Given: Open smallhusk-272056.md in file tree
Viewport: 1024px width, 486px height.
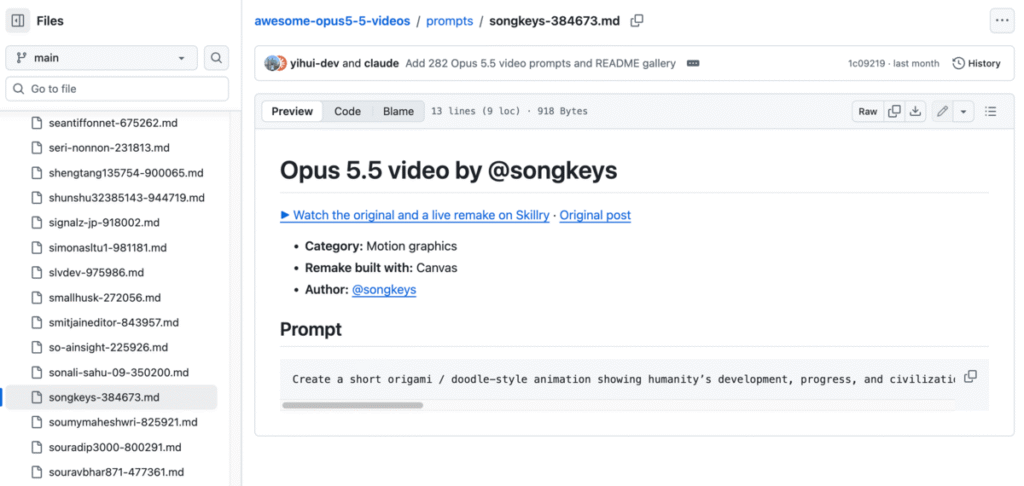Looking at the screenshot, I should point(104,297).
